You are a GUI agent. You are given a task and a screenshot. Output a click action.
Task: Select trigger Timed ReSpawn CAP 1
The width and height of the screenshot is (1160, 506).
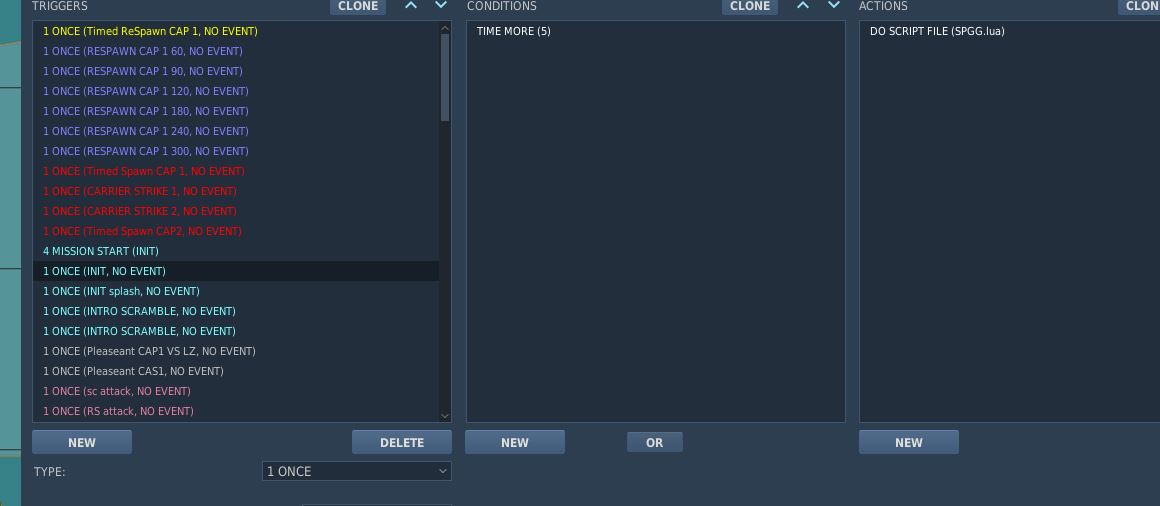click(x=236, y=31)
